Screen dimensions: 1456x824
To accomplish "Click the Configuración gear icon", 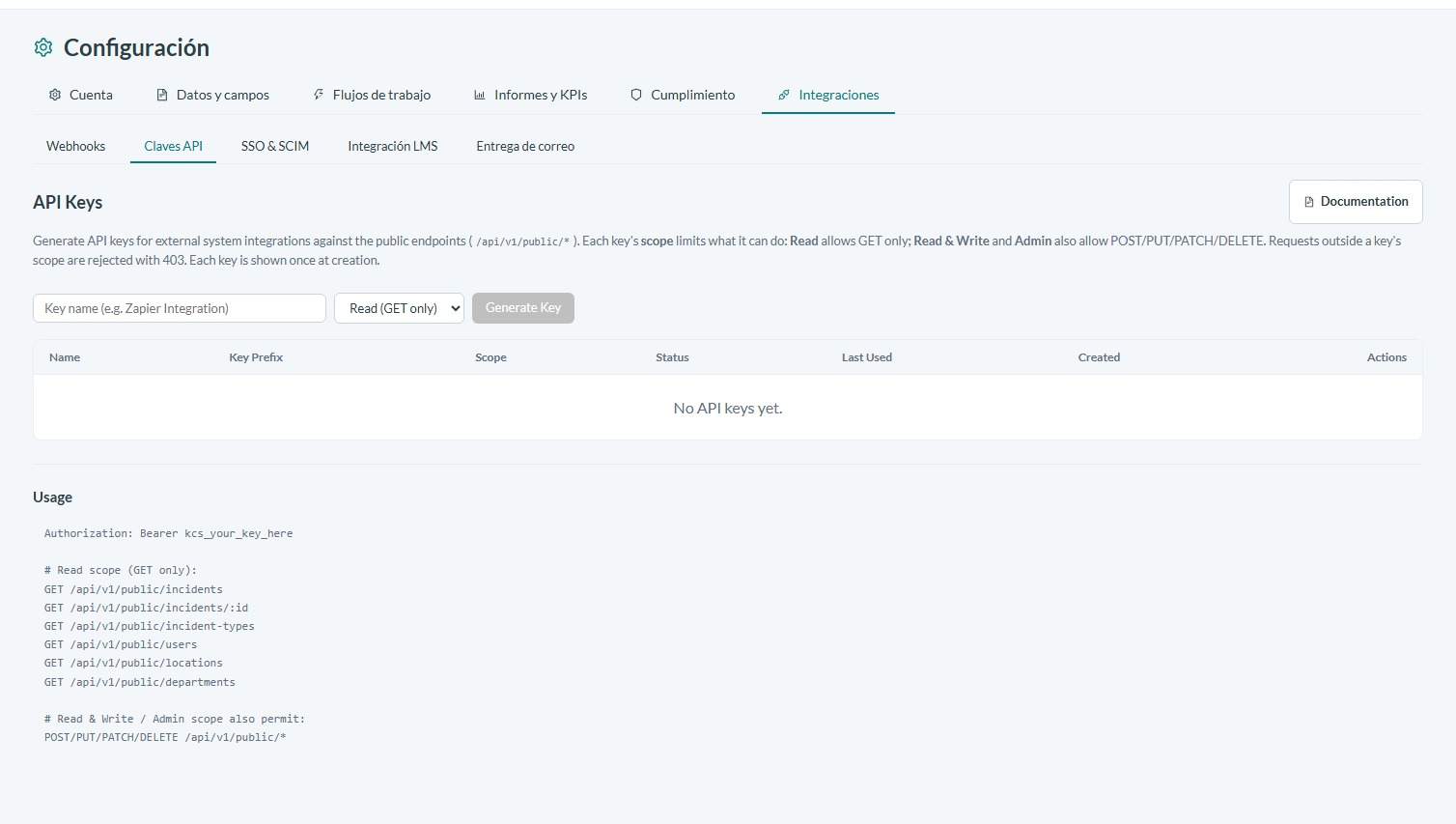I will click(x=43, y=47).
